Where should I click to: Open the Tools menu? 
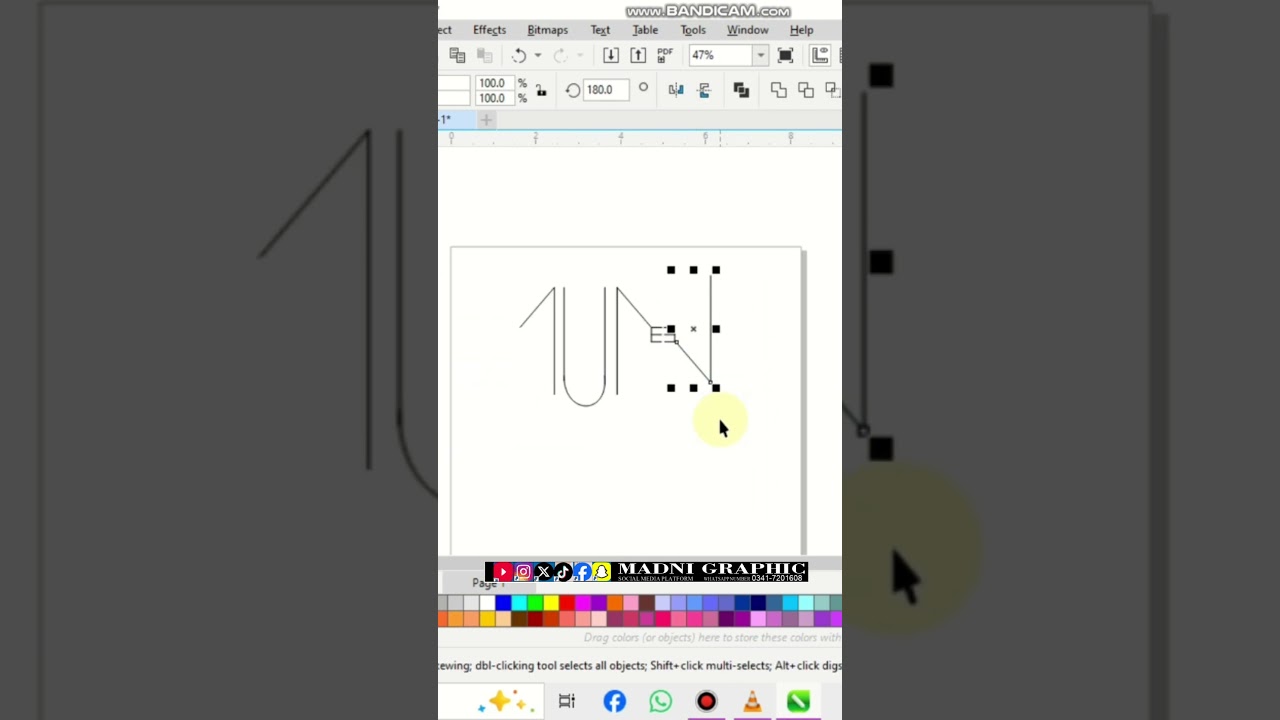click(693, 30)
